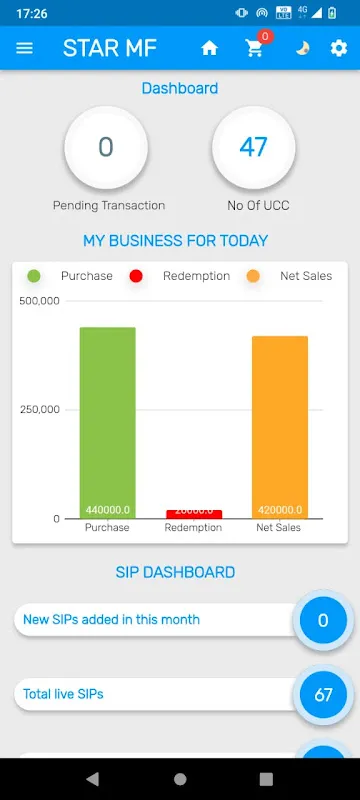Tap the Total live SIPs 67 badge
The height and width of the screenshot is (800, 360).
[x=323, y=695]
